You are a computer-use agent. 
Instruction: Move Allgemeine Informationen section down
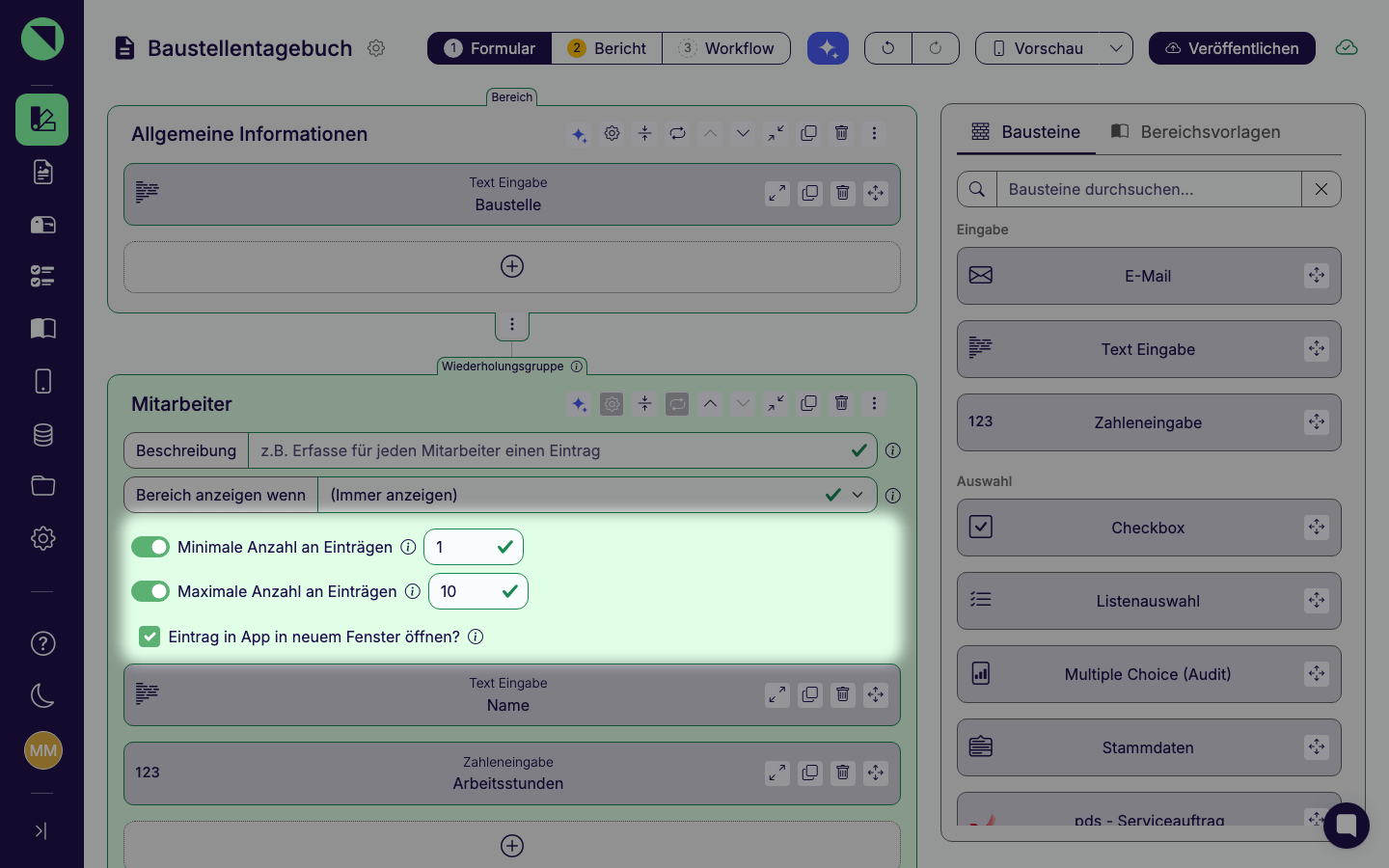743,133
